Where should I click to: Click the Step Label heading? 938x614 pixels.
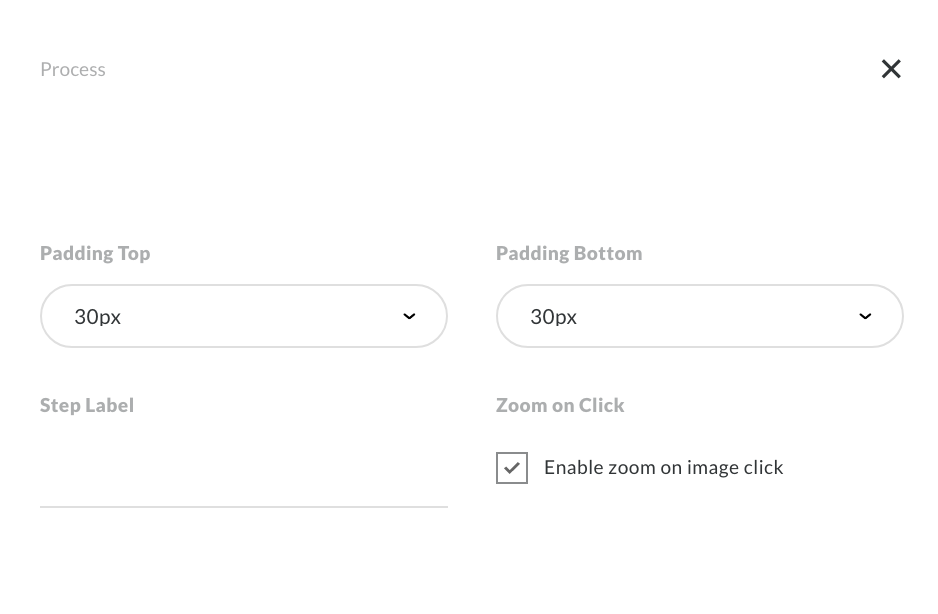87,405
